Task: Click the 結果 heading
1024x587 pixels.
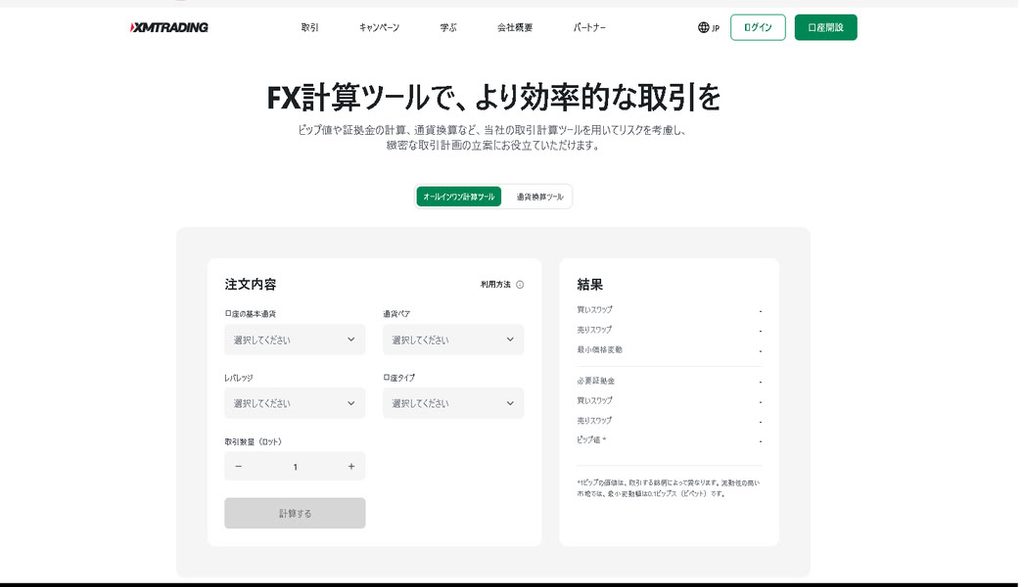Action: pyautogui.click(x=590, y=284)
